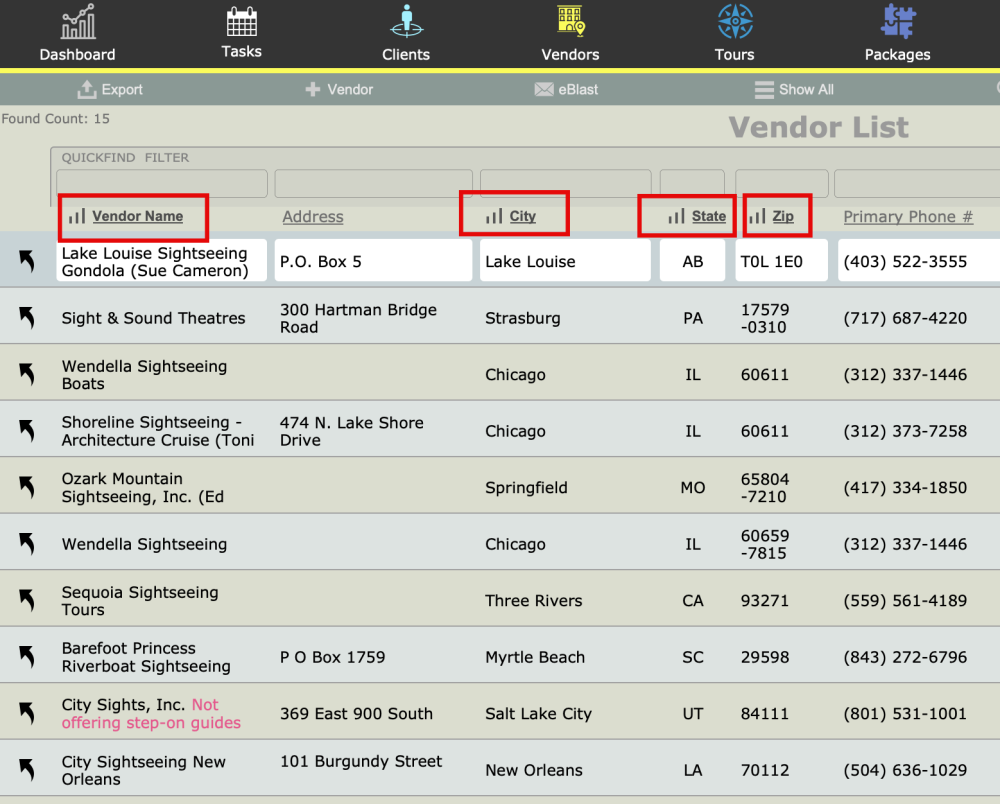Open the Vendors building icon

click(x=571, y=21)
